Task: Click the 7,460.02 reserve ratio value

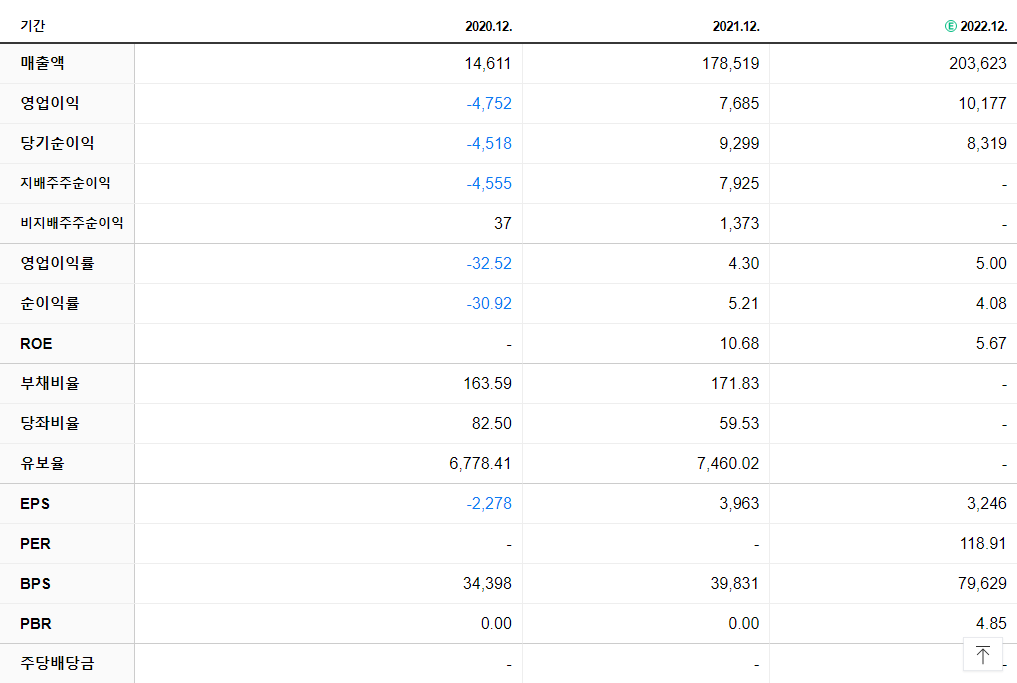Action: pyautogui.click(x=728, y=464)
